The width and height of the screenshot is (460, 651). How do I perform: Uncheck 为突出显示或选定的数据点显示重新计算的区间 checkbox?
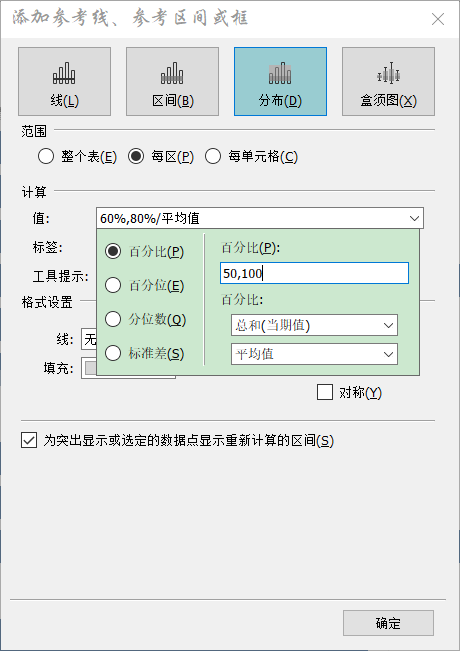coord(29,441)
